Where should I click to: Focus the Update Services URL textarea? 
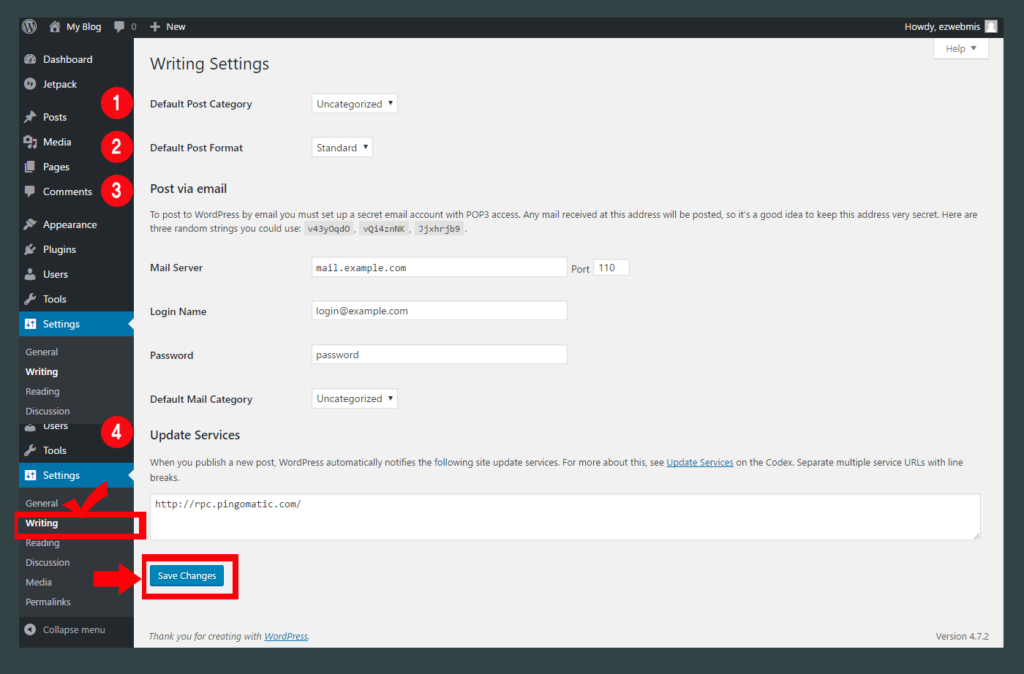coord(564,517)
